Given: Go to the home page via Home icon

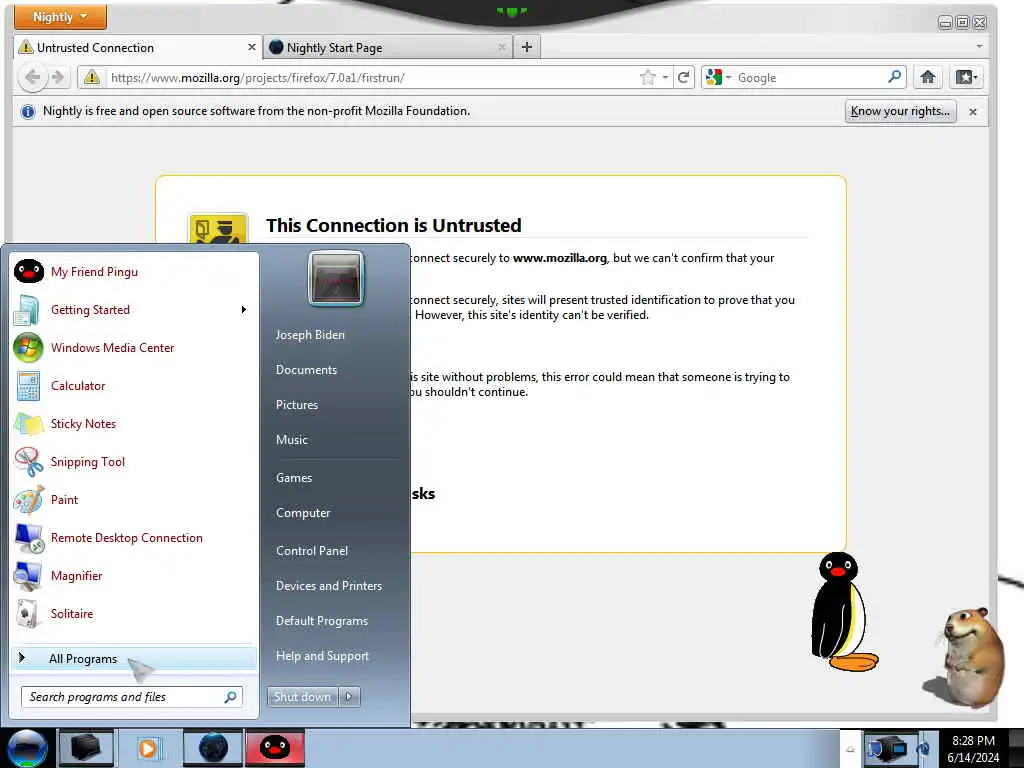Looking at the screenshot, I should (x=927, y=77).
